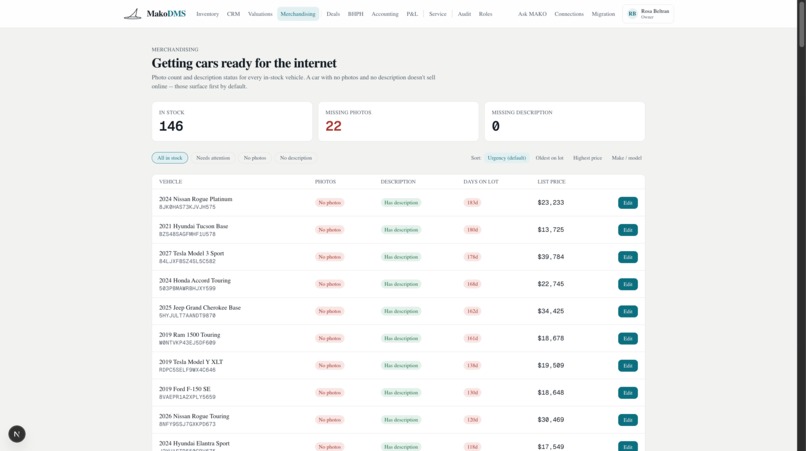806x451 pixels.
Task: Click days-on-lot badge for Jeep Grand Cherokee
Action: [472, 311]
